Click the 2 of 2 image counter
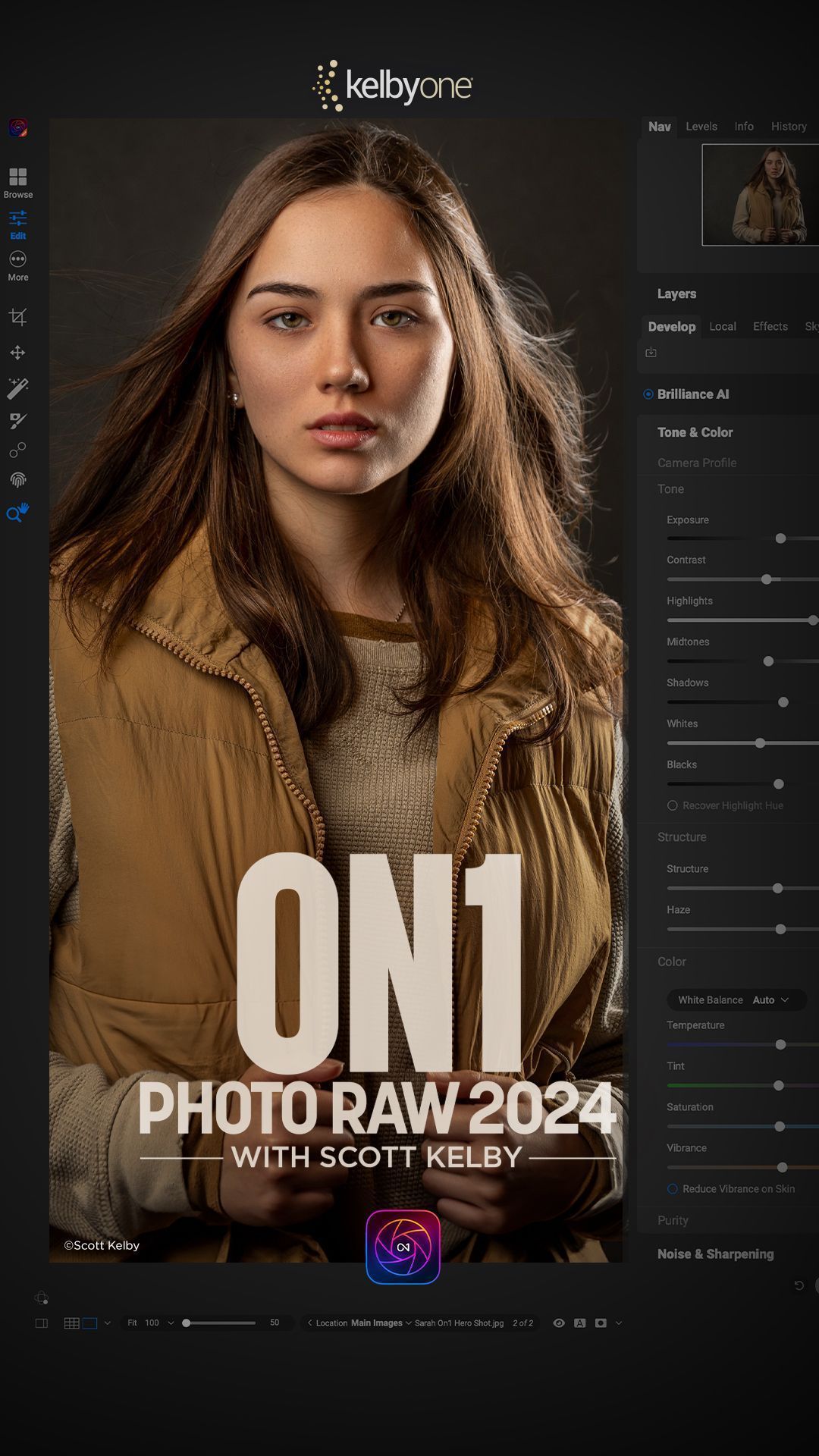The width and height of the screenshot is (819, 1456). [x=522, y=1323]
